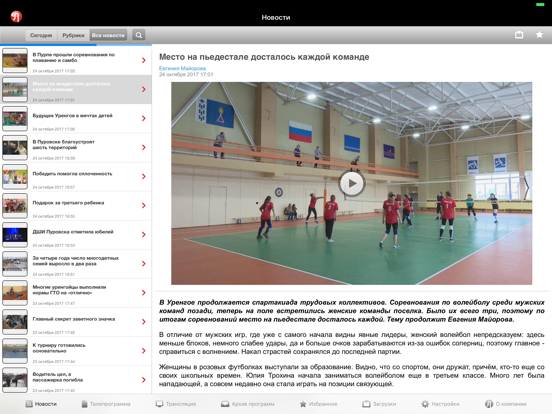Viewport: 552px width, 414px height.
Task: Expand arrow for Водитель цел, а пассажирка погибла
Action: [x=144, y=380]
